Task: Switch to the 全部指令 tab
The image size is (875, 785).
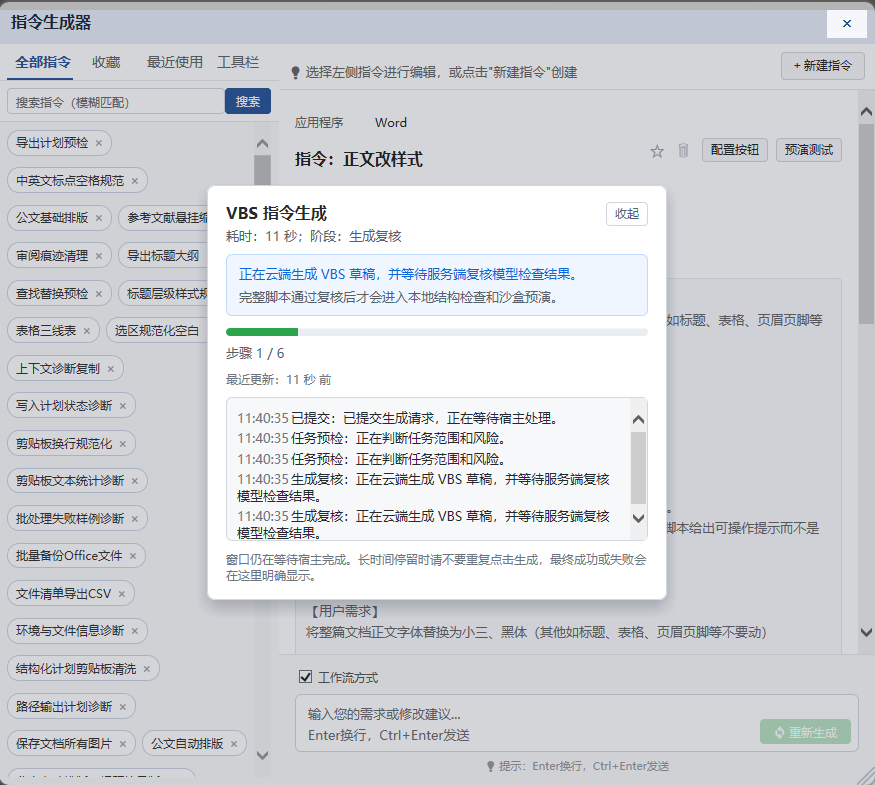Action: 43,62
